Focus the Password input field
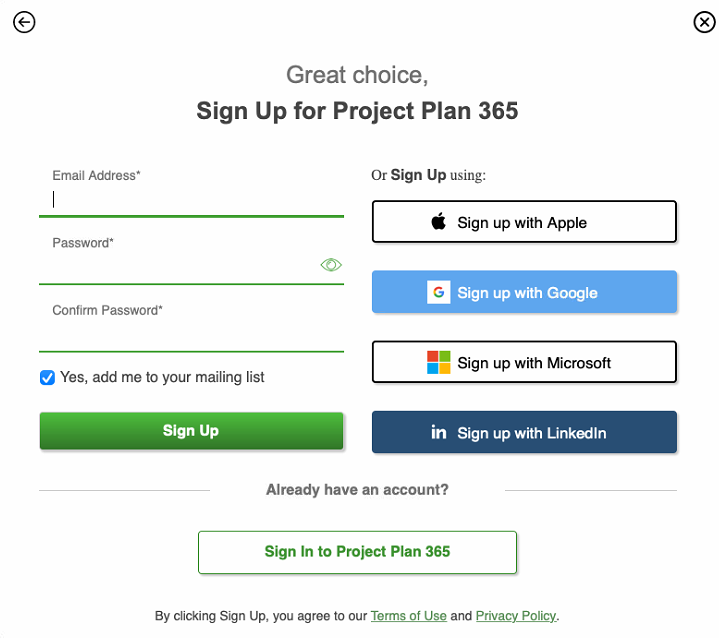Image resolution: width=719 pixels, height=638 pixels. point(179,266)
